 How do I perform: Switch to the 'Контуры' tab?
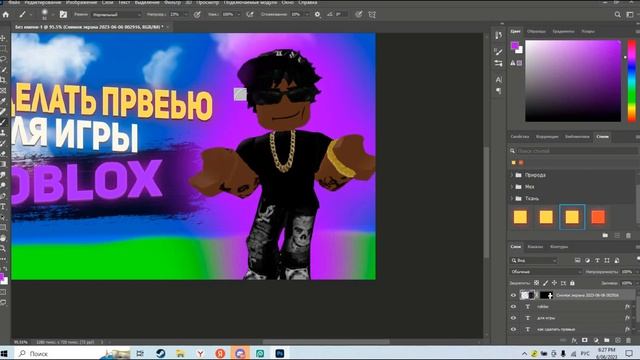pyautogui.click(x=559, y=247)
